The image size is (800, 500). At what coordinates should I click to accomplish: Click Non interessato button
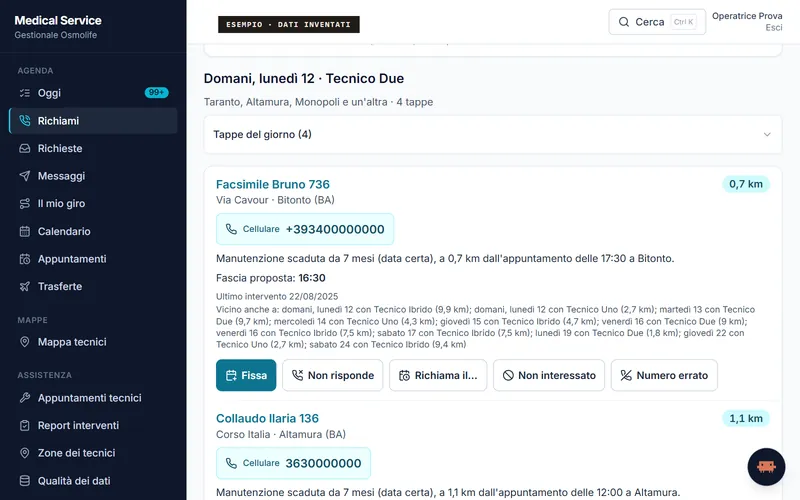click(549, 376)
